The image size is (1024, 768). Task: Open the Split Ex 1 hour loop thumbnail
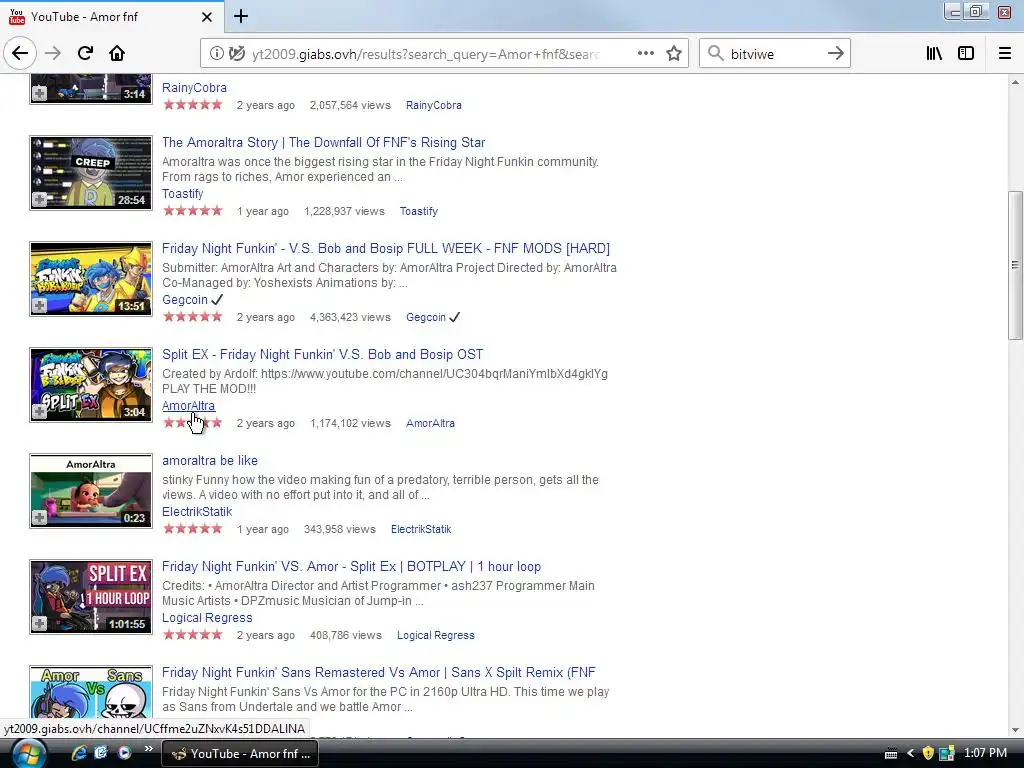pos(91,597)
